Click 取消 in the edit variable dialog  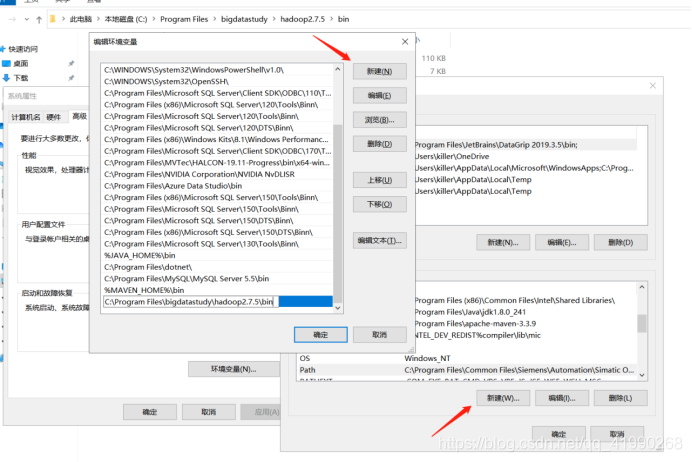[380, 334]
